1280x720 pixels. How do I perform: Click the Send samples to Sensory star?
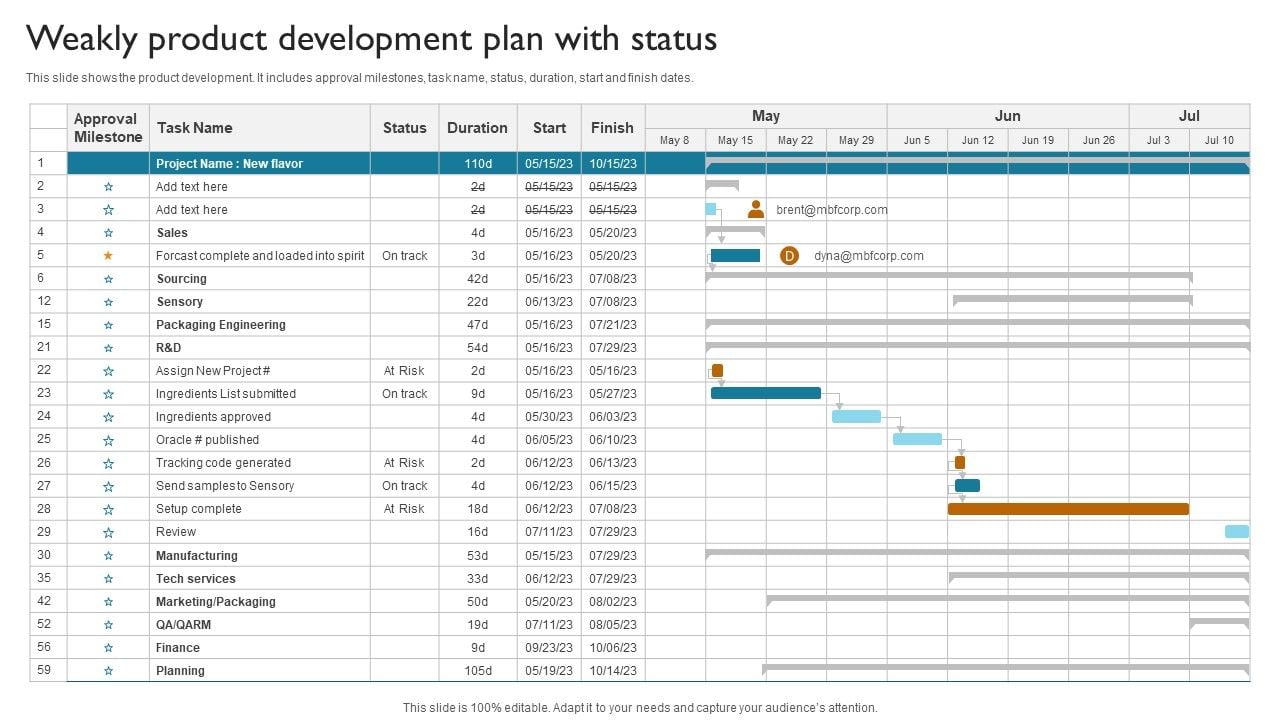coord(108,486)
